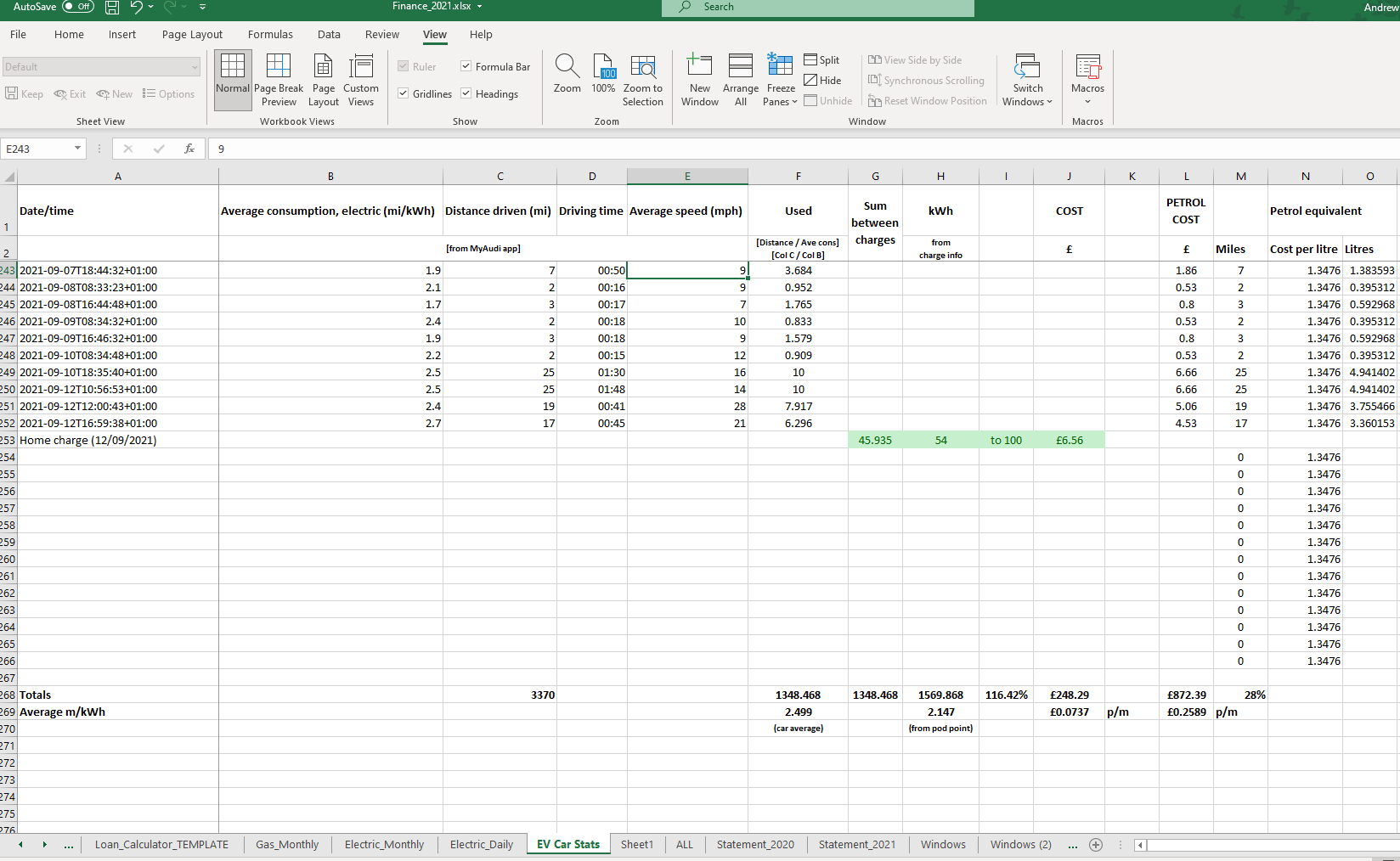Click Zoom to Selection
This screenshot has height=861, width=1400.
(643, 80)
